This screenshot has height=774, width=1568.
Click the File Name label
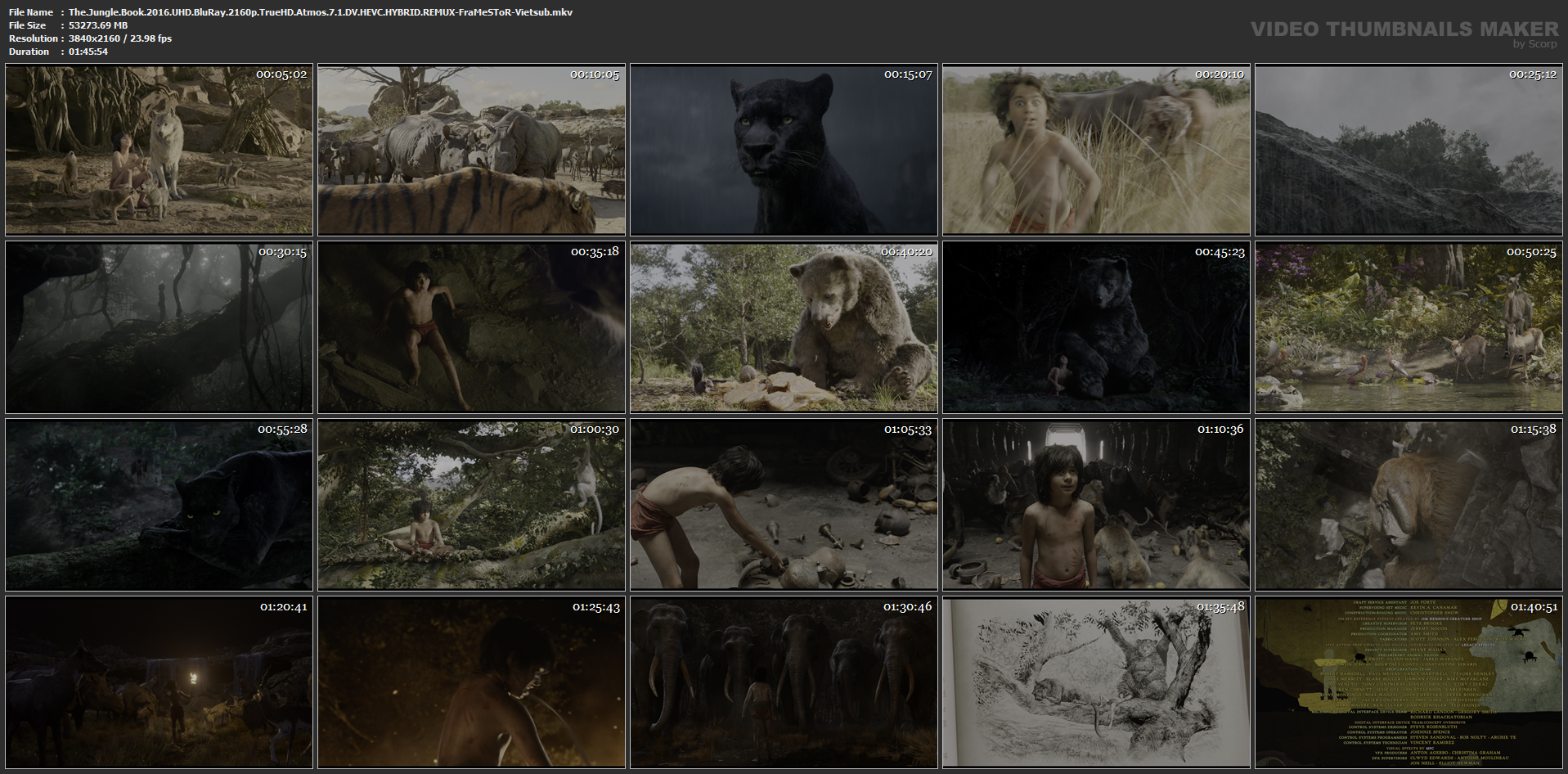[31, 12]
